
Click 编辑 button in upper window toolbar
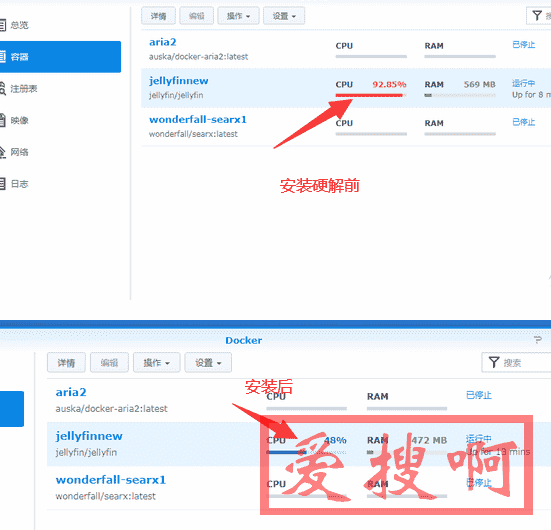tap(196, 16)
